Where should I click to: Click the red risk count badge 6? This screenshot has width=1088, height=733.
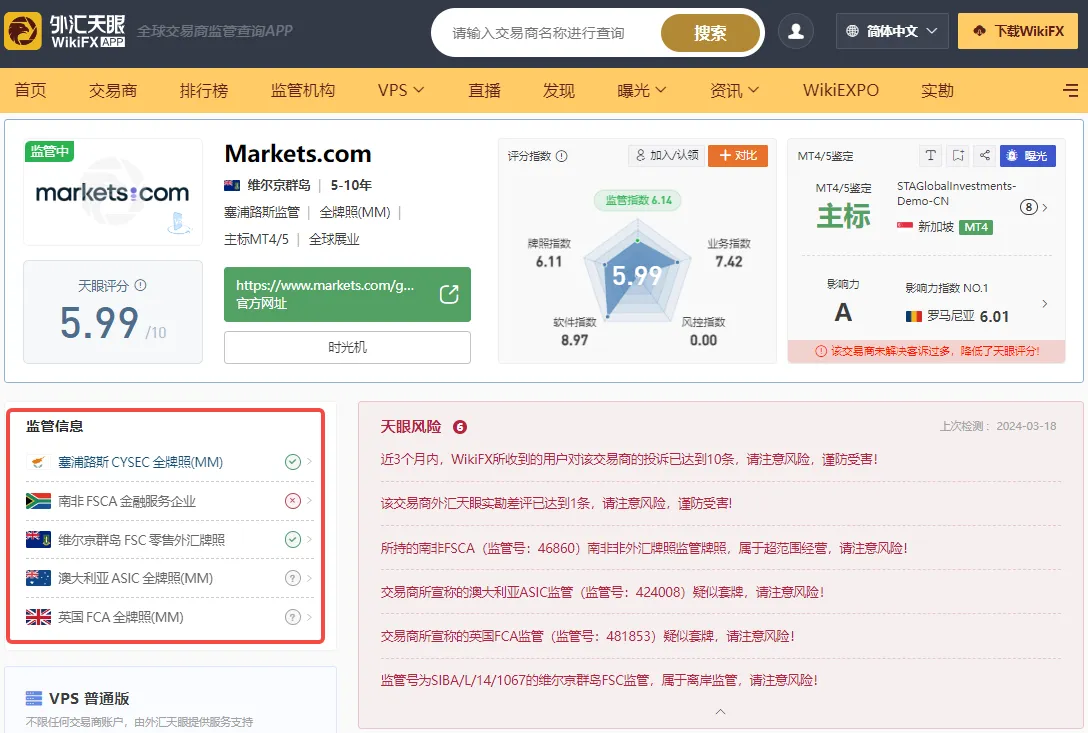459,427
